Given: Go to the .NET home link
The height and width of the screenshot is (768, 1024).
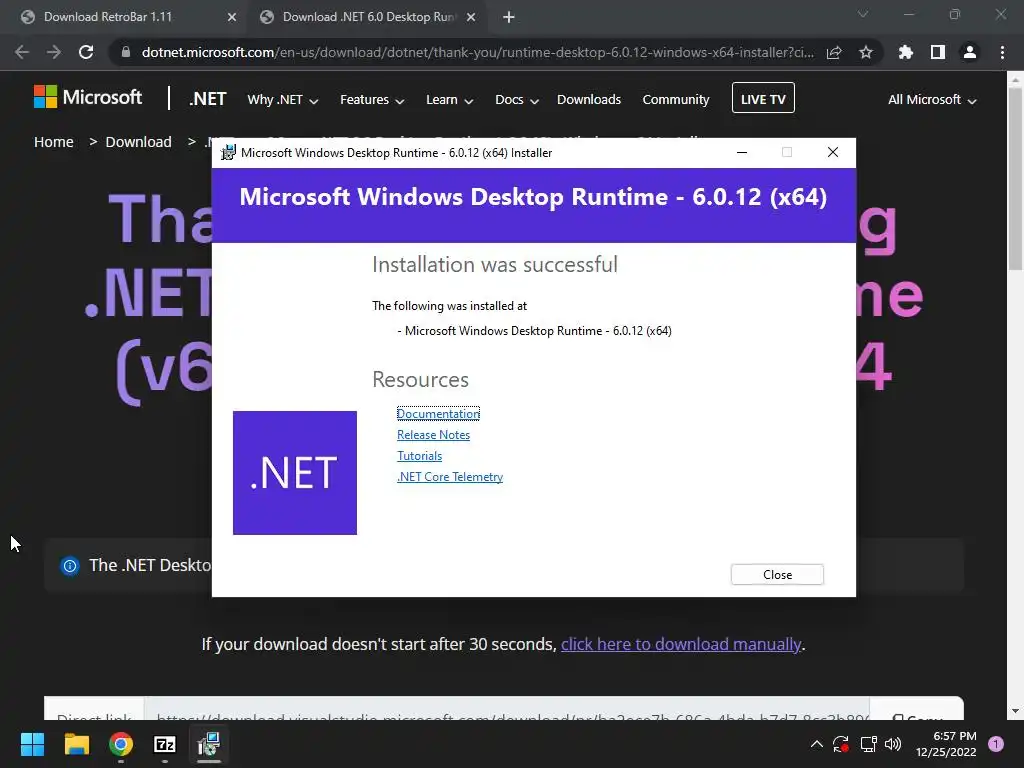Looking at the screenshot, I should pyautogui.click(x=208, y=99).
